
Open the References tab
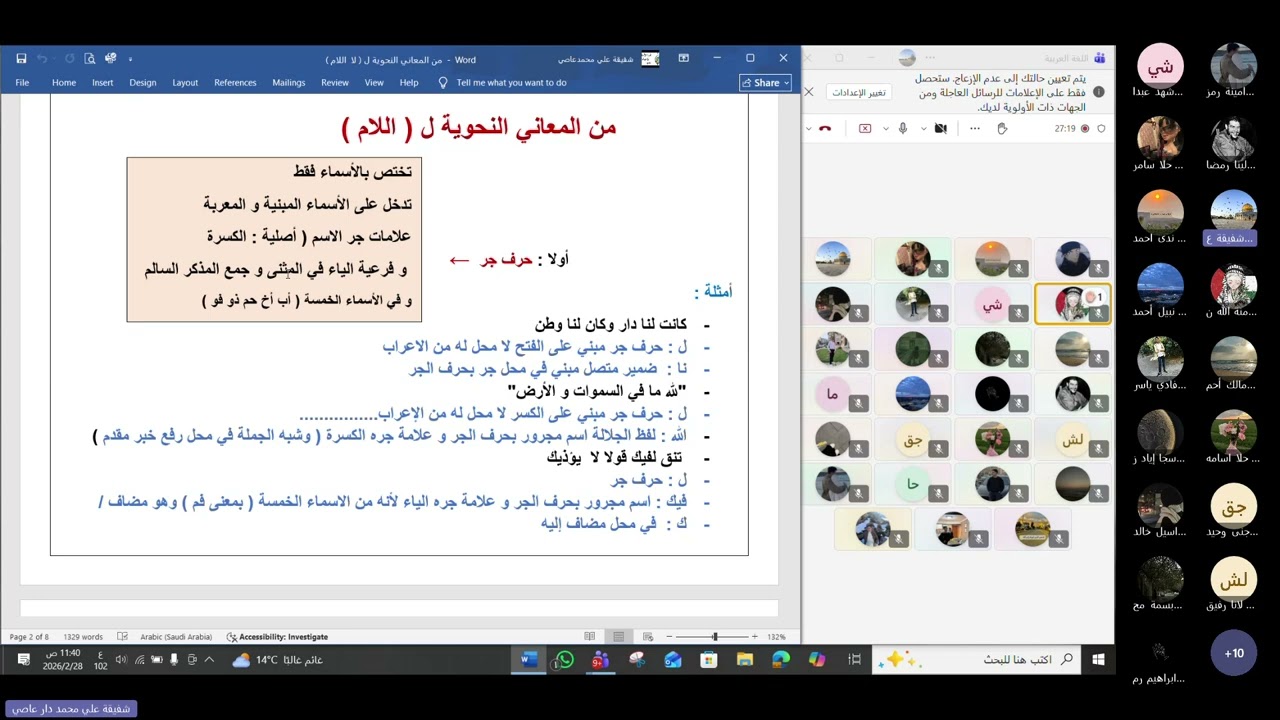(x=235, y=83)
